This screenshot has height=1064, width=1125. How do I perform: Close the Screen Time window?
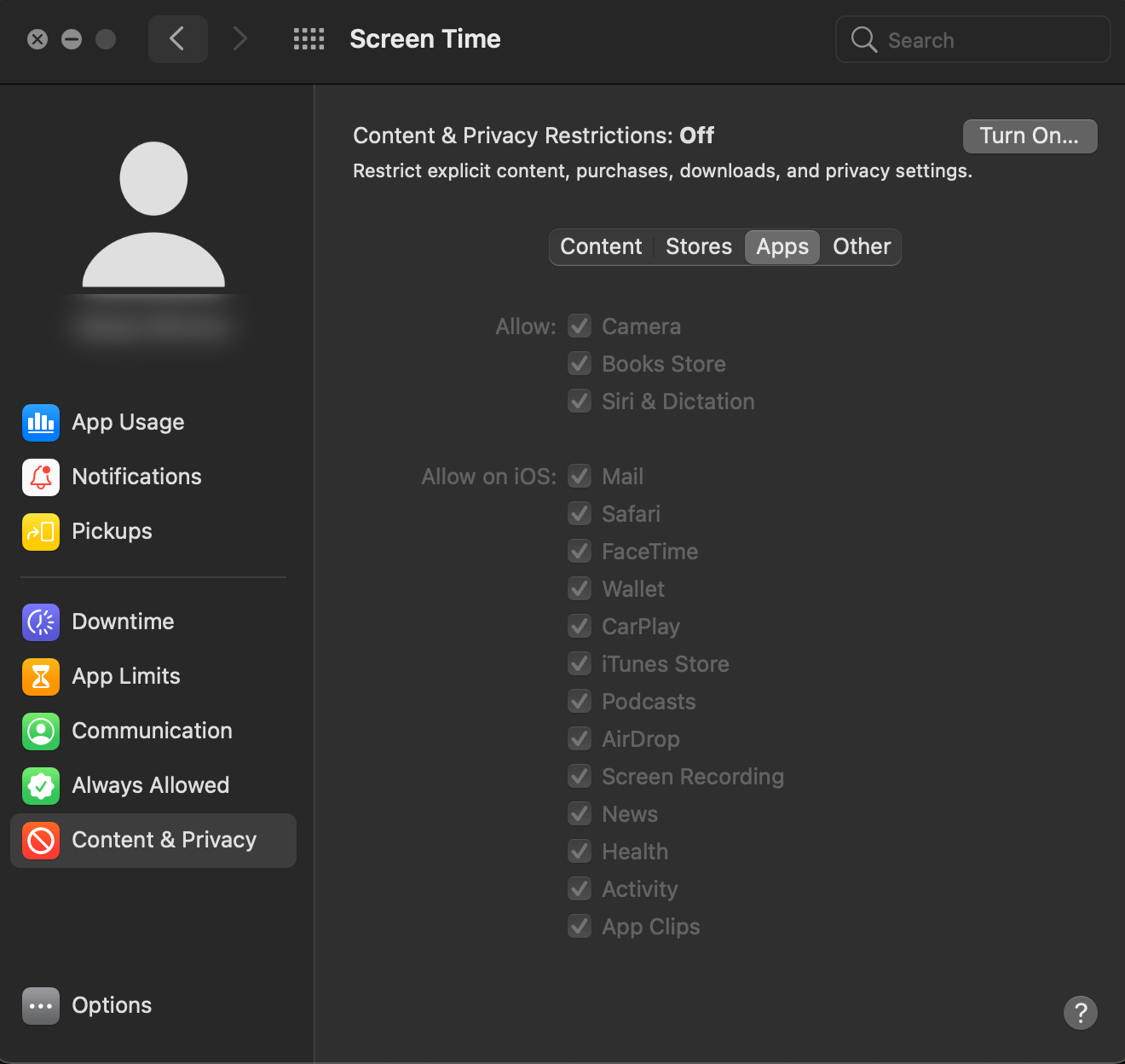[x=37, y=39]
